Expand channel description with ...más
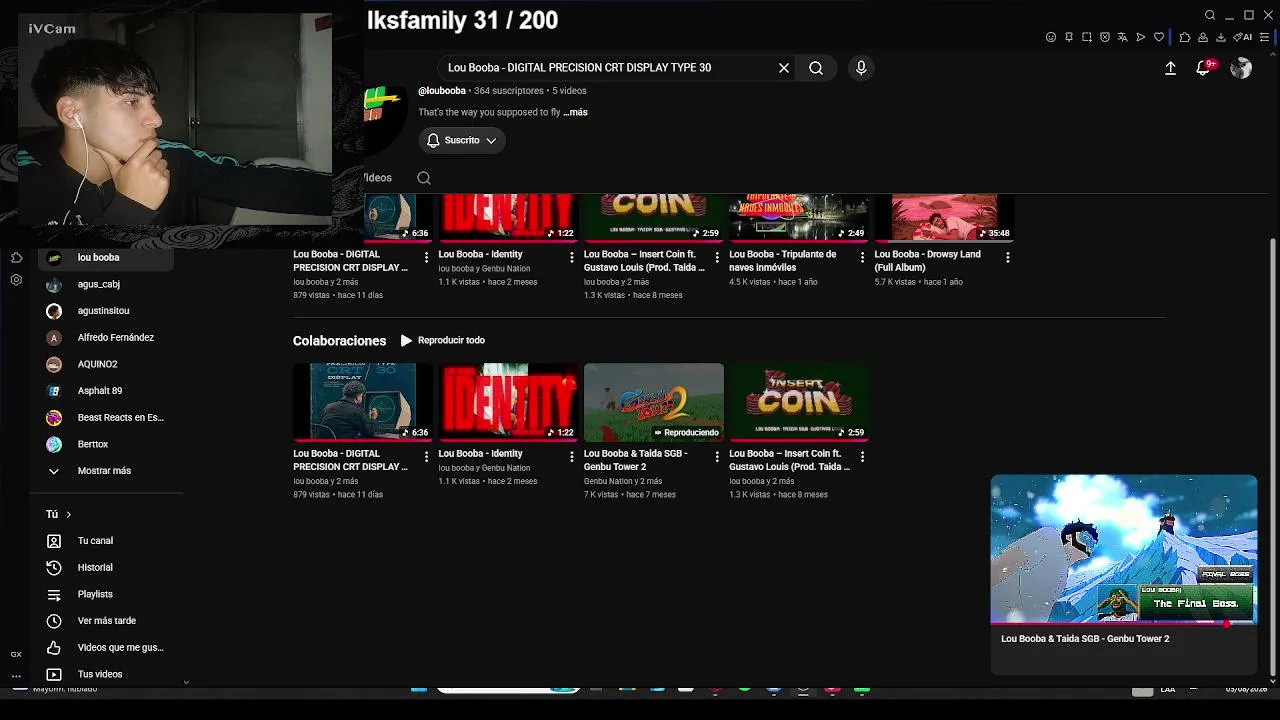Viewport: 1280px width, 720px height. (x=575, y=113)
